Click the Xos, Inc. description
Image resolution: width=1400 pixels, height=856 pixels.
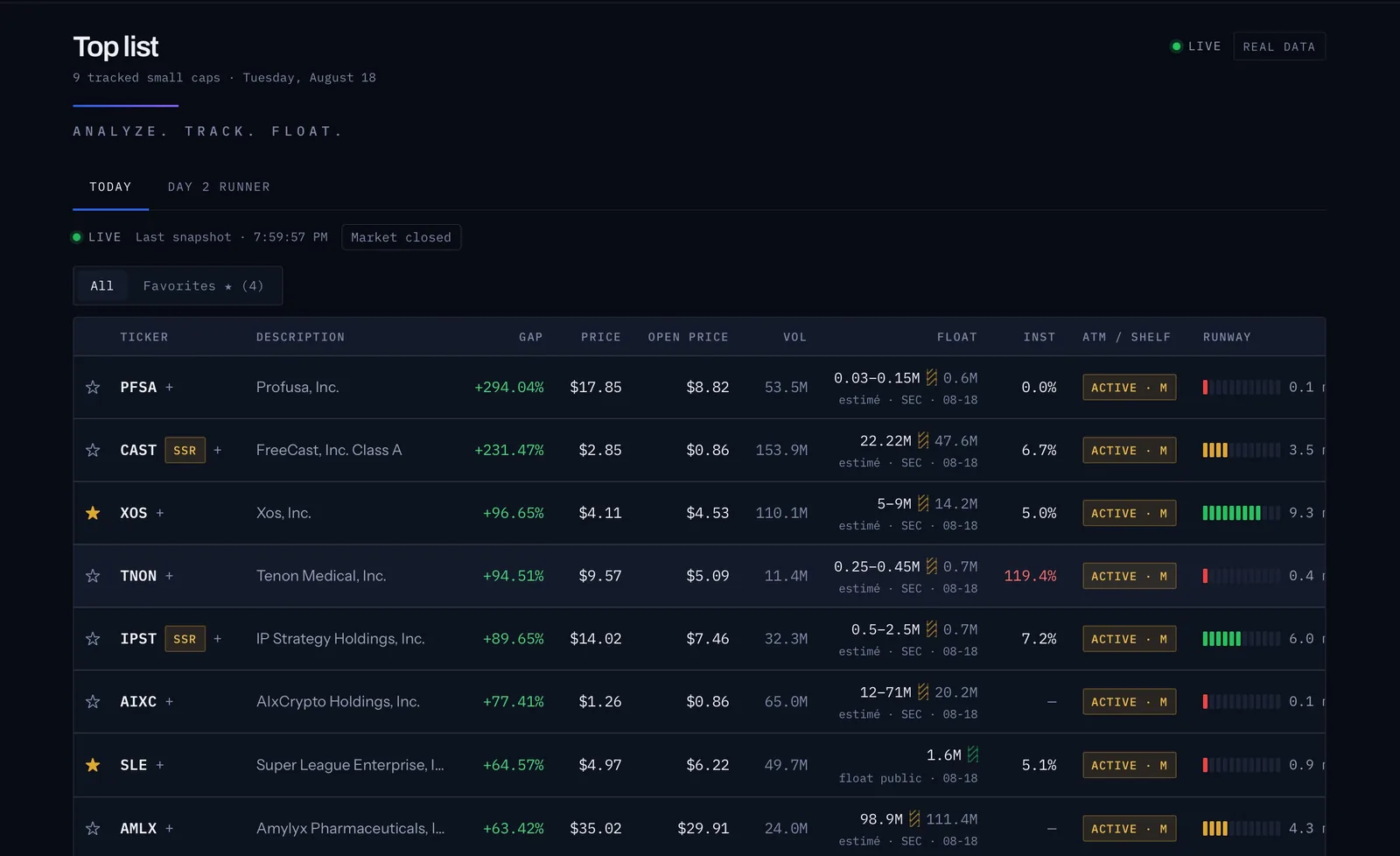(x=283, y=513)
